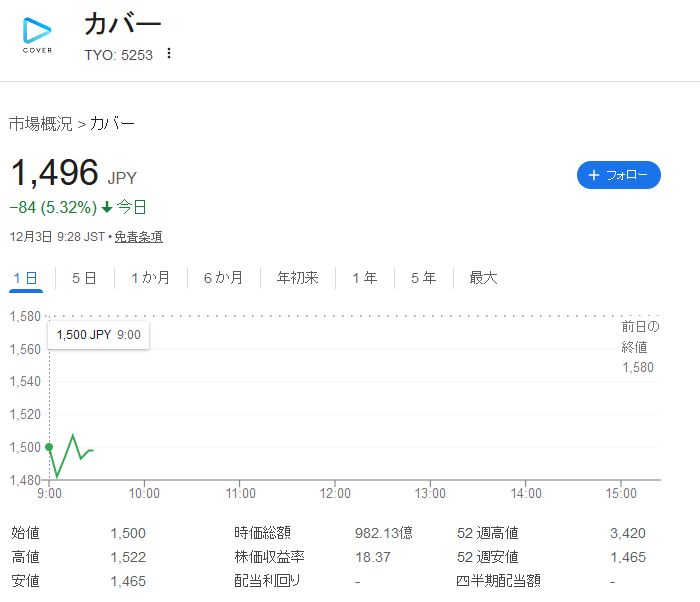Image resolution: width=700 pixels, height=602 pixels.
Task: Click the Follow (フォロー) button
Action: (x=618, y=175)
